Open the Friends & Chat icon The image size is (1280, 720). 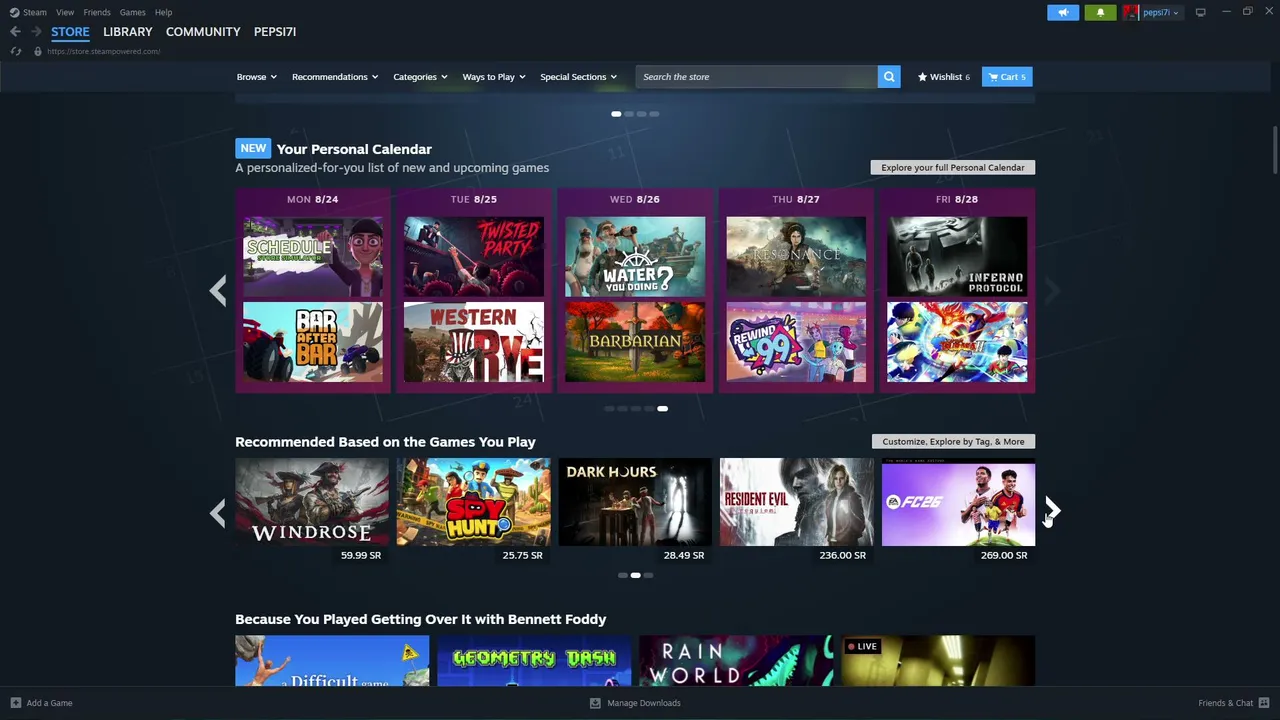point(1264,703)
